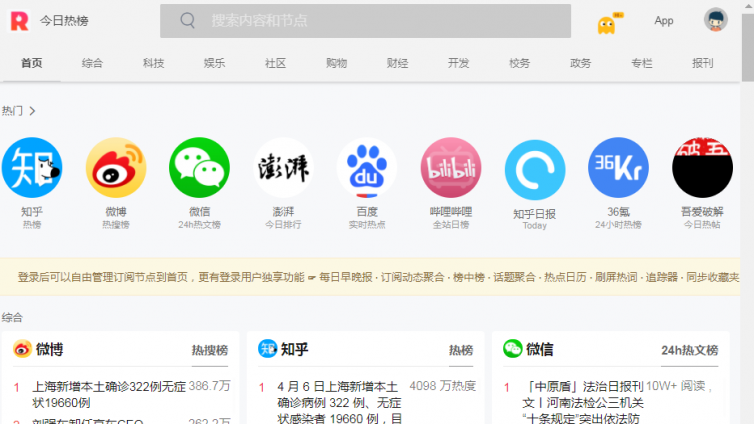
Task: Switch to the 综合 tab
Action: tap(92, 63)
